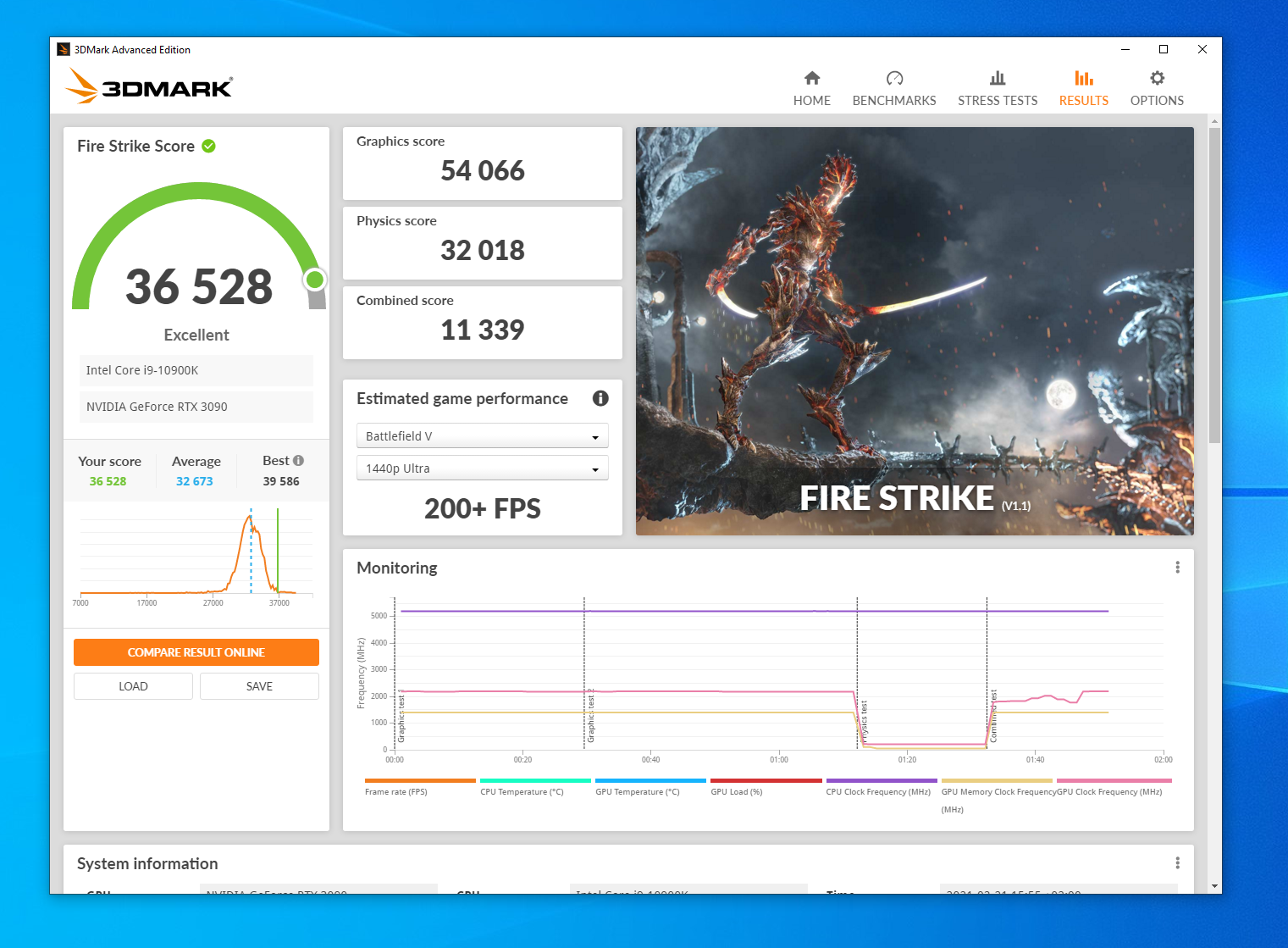Click the Load button
The height and width of the screenshot is (948, 1288).
click(x=133, y=686)
